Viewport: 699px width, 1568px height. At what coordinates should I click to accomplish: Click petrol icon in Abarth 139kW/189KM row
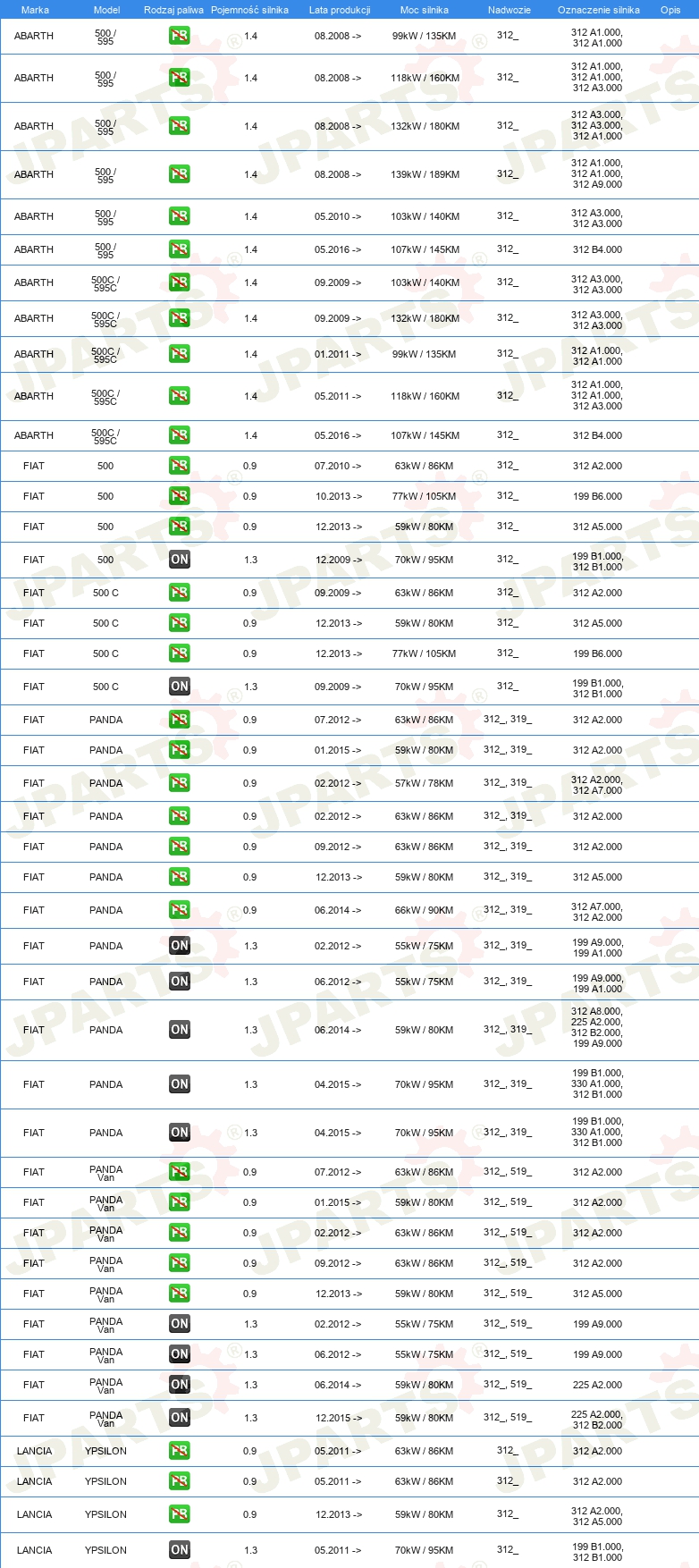180,174
